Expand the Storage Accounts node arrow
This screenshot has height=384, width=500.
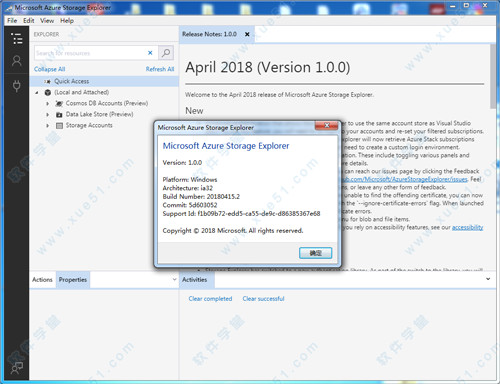(x=47, y=126)
